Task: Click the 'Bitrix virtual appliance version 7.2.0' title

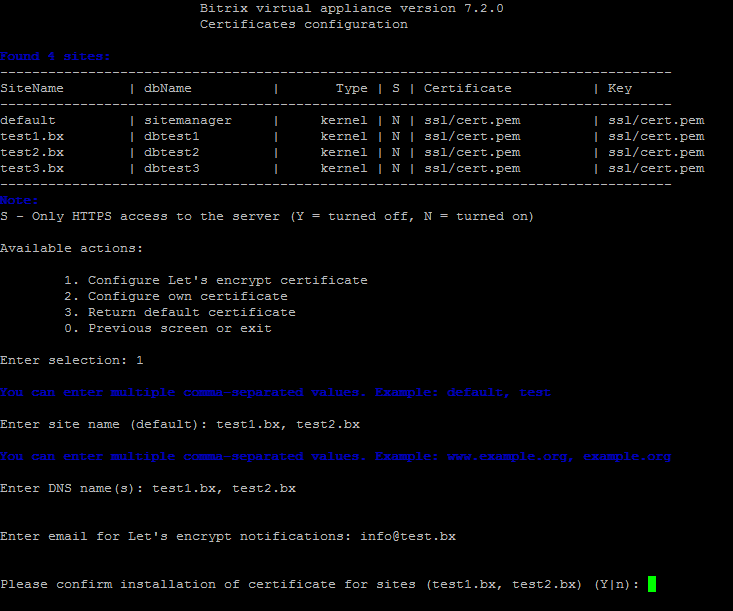Action: (x=352, y=8)
